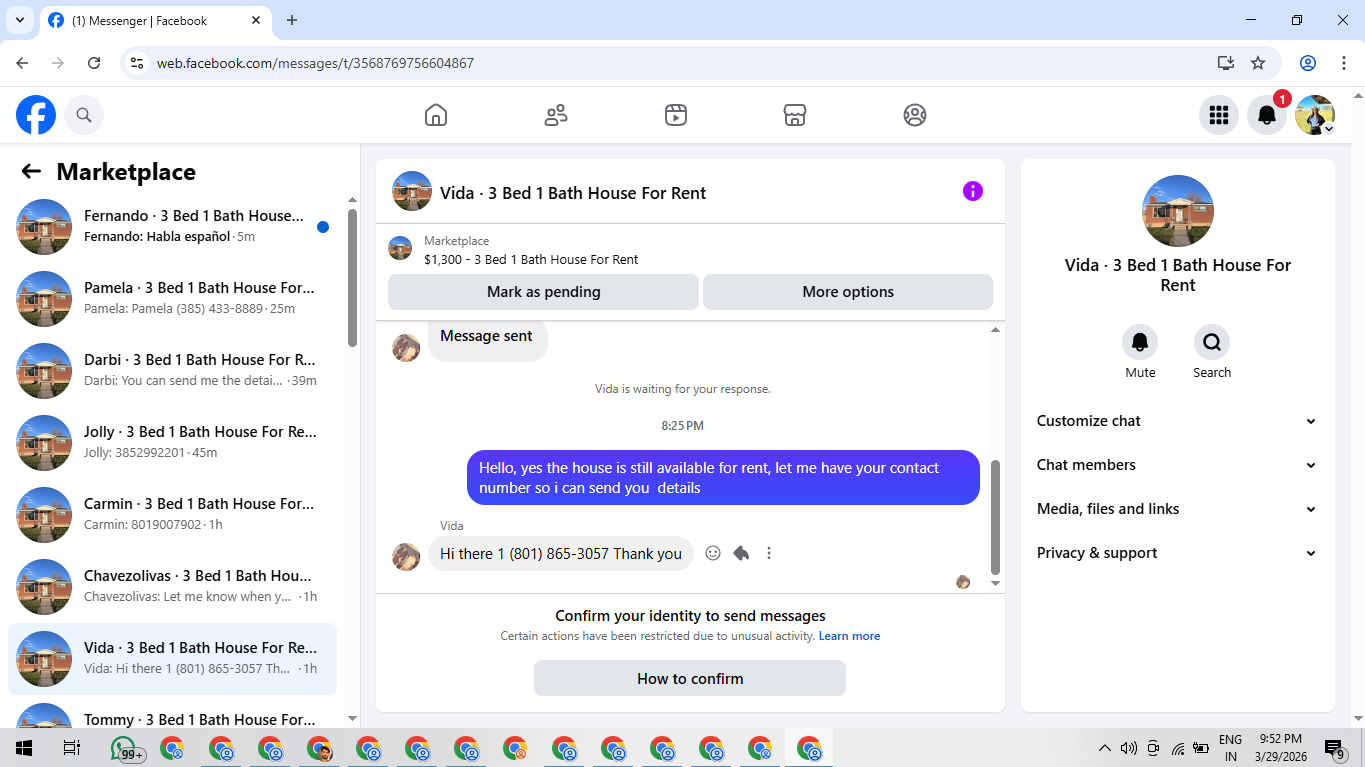Click the Marketplace $1,300 listing text
The image size is (1365, 767).
531,259
